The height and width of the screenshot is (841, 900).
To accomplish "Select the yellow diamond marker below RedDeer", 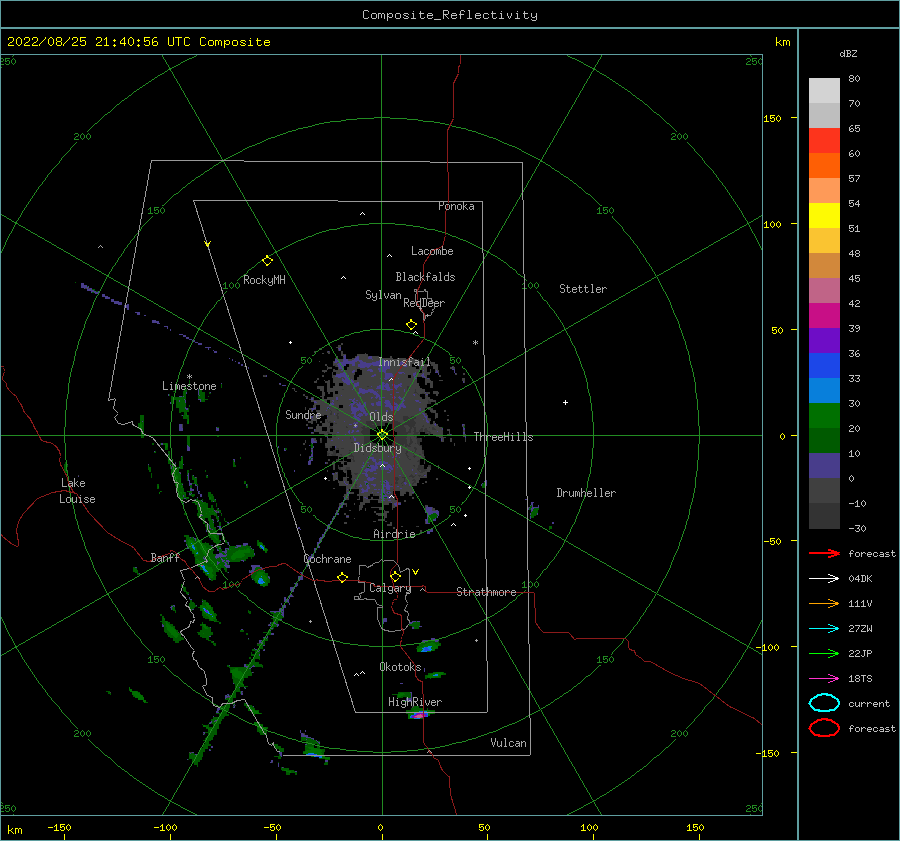I will click(411, 325).
